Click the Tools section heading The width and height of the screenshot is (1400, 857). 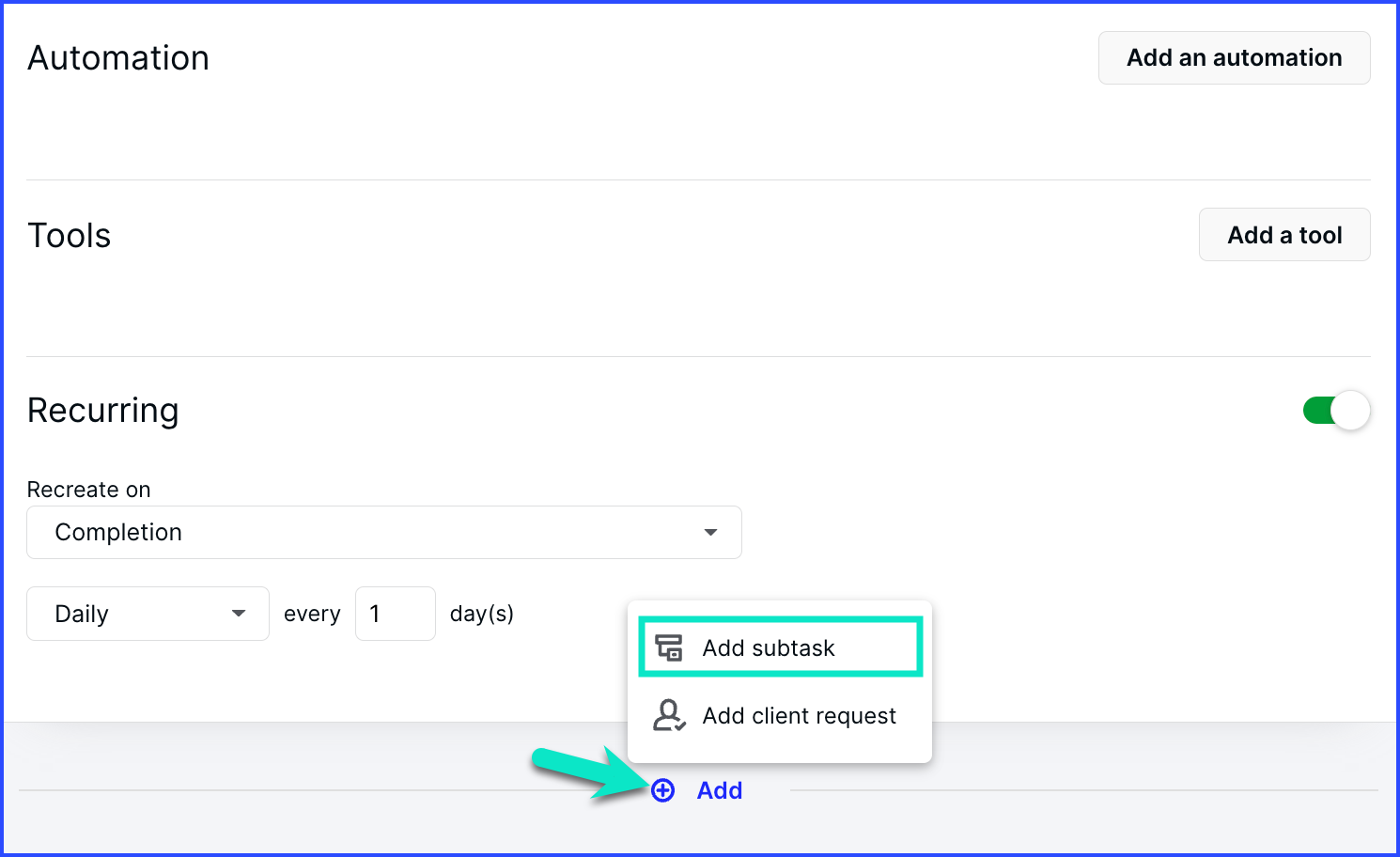click(70, 235)
